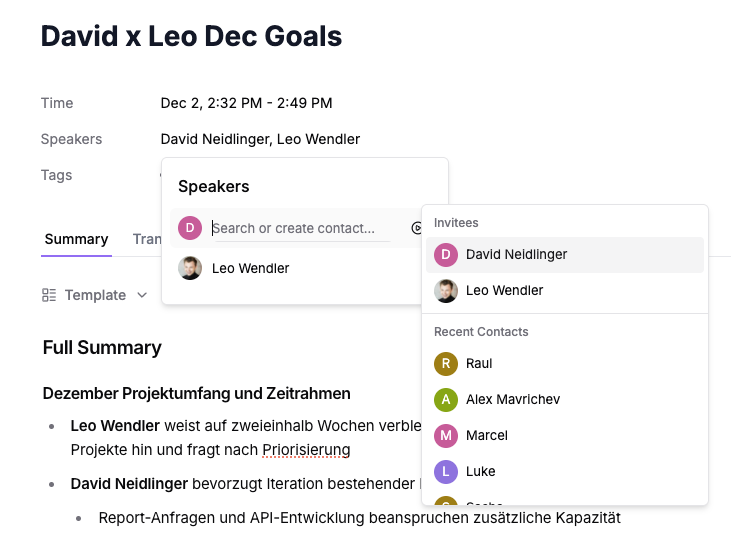Click Leo Wendler's name in the Speakers popup

[250, 268]
